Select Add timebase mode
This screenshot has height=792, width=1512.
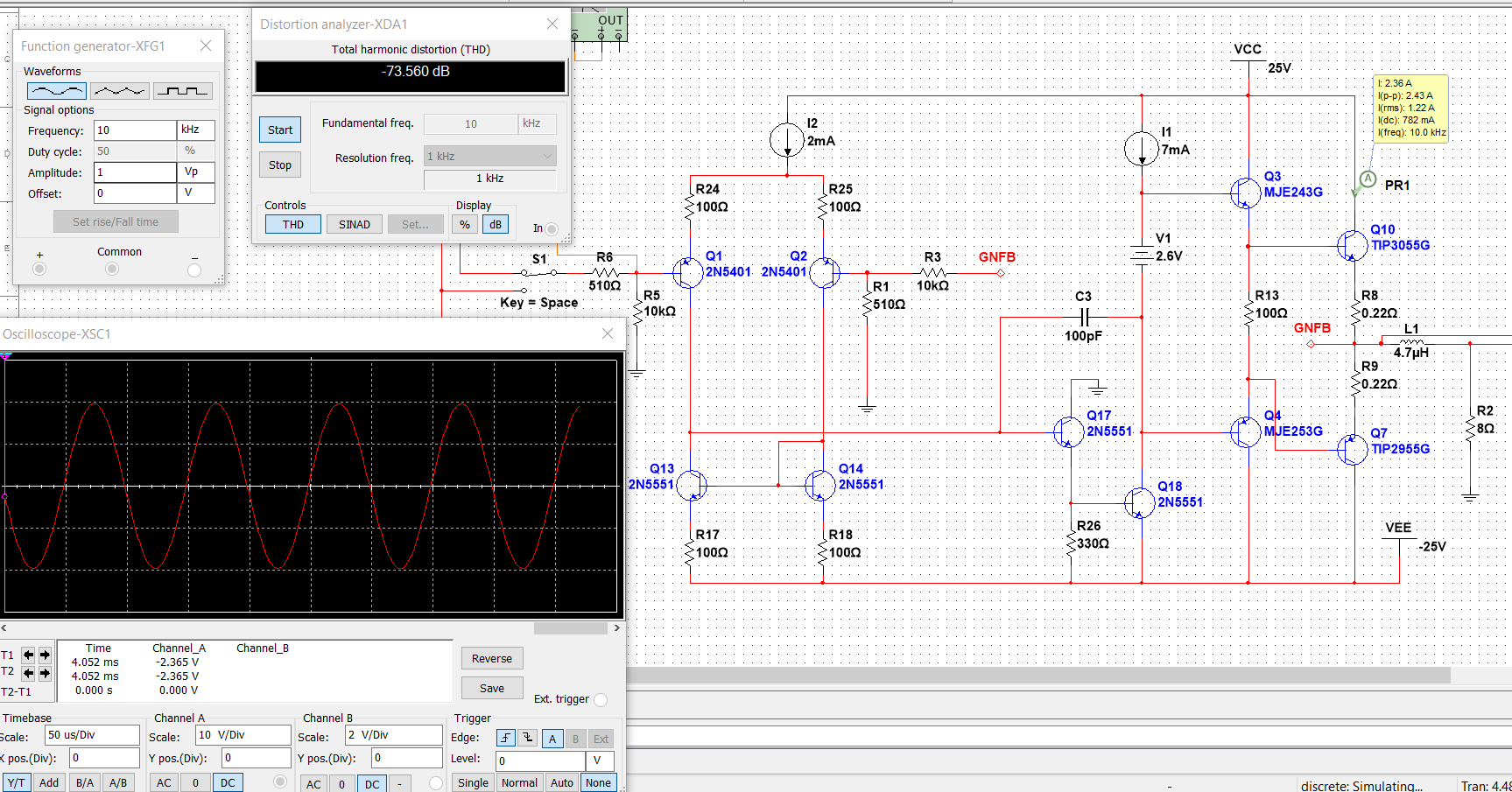coord(49,782)
